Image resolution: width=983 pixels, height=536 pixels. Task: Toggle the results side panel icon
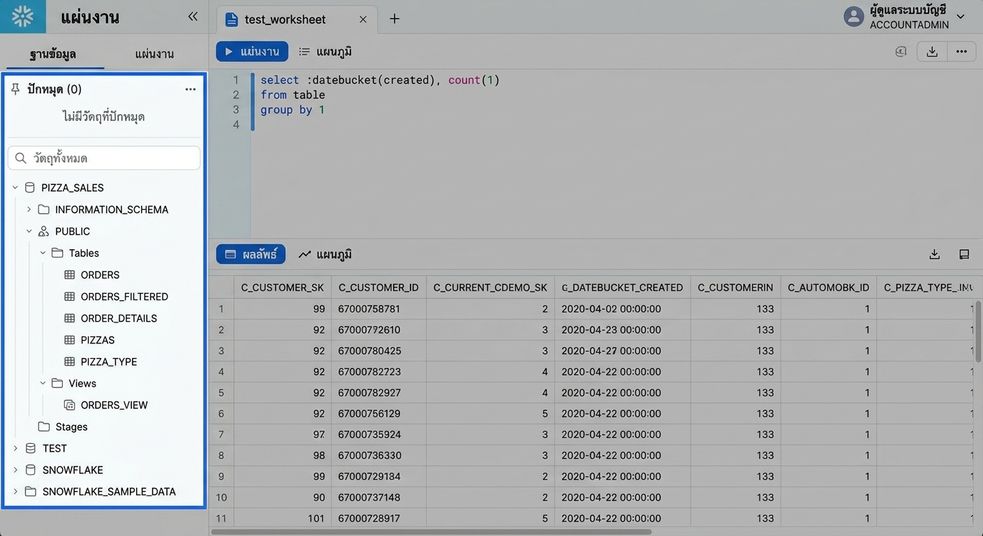[964, 254]
